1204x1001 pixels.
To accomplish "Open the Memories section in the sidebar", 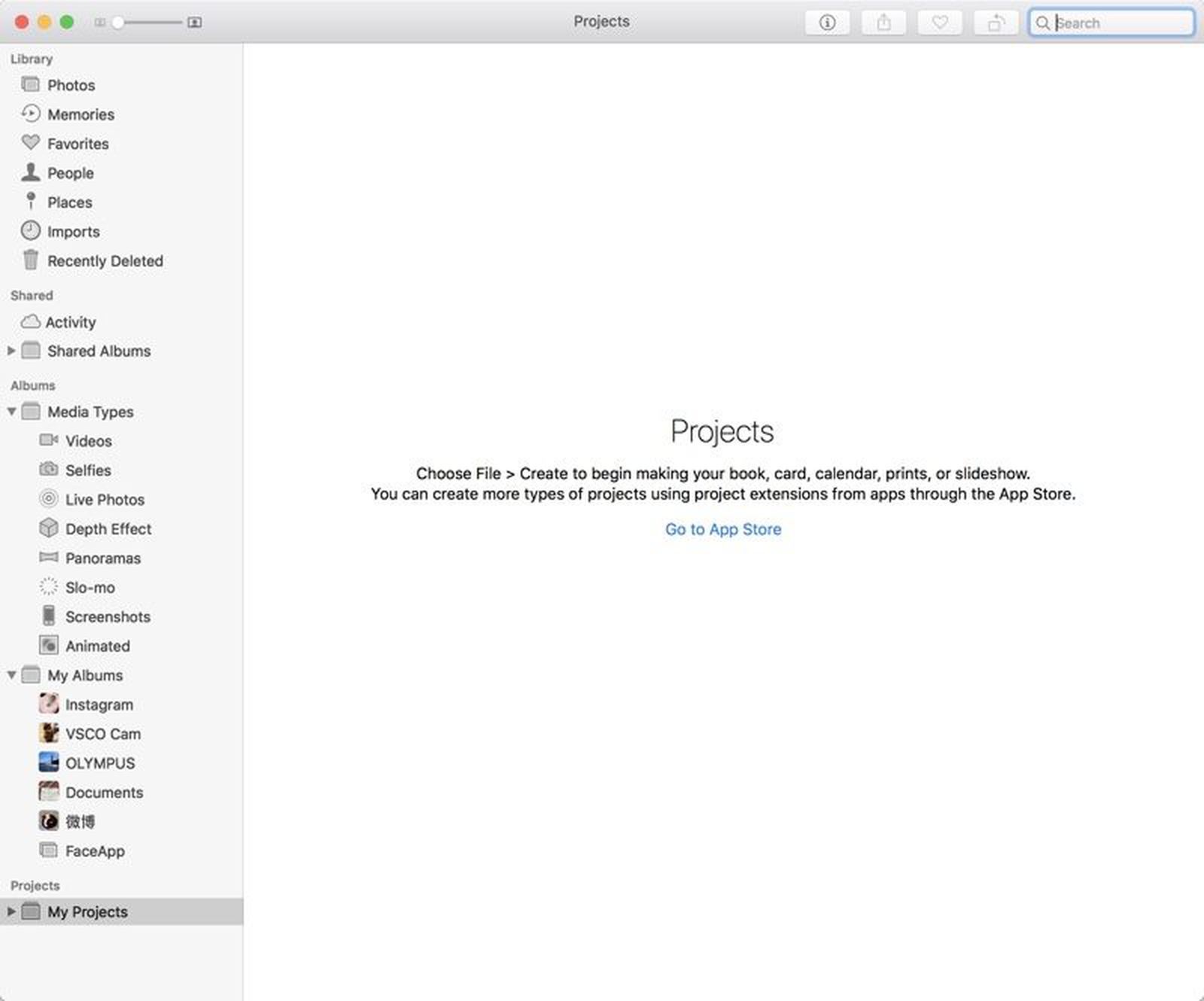I will [x=81, y=114].
